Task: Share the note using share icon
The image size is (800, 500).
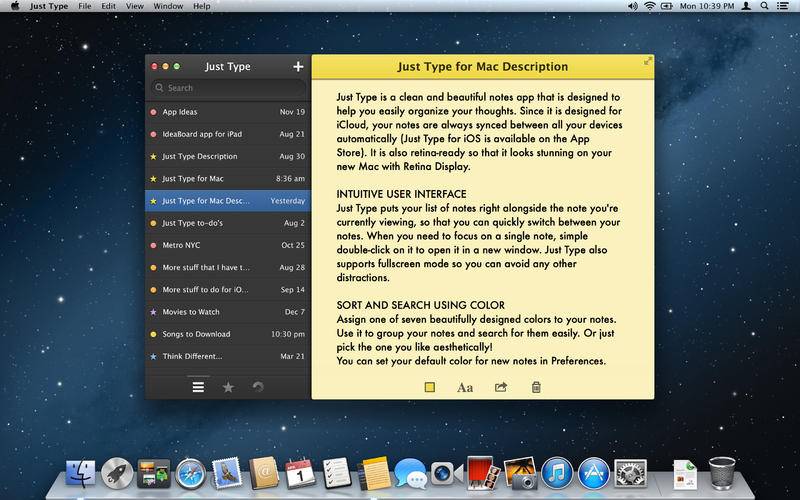Action: 501,387
